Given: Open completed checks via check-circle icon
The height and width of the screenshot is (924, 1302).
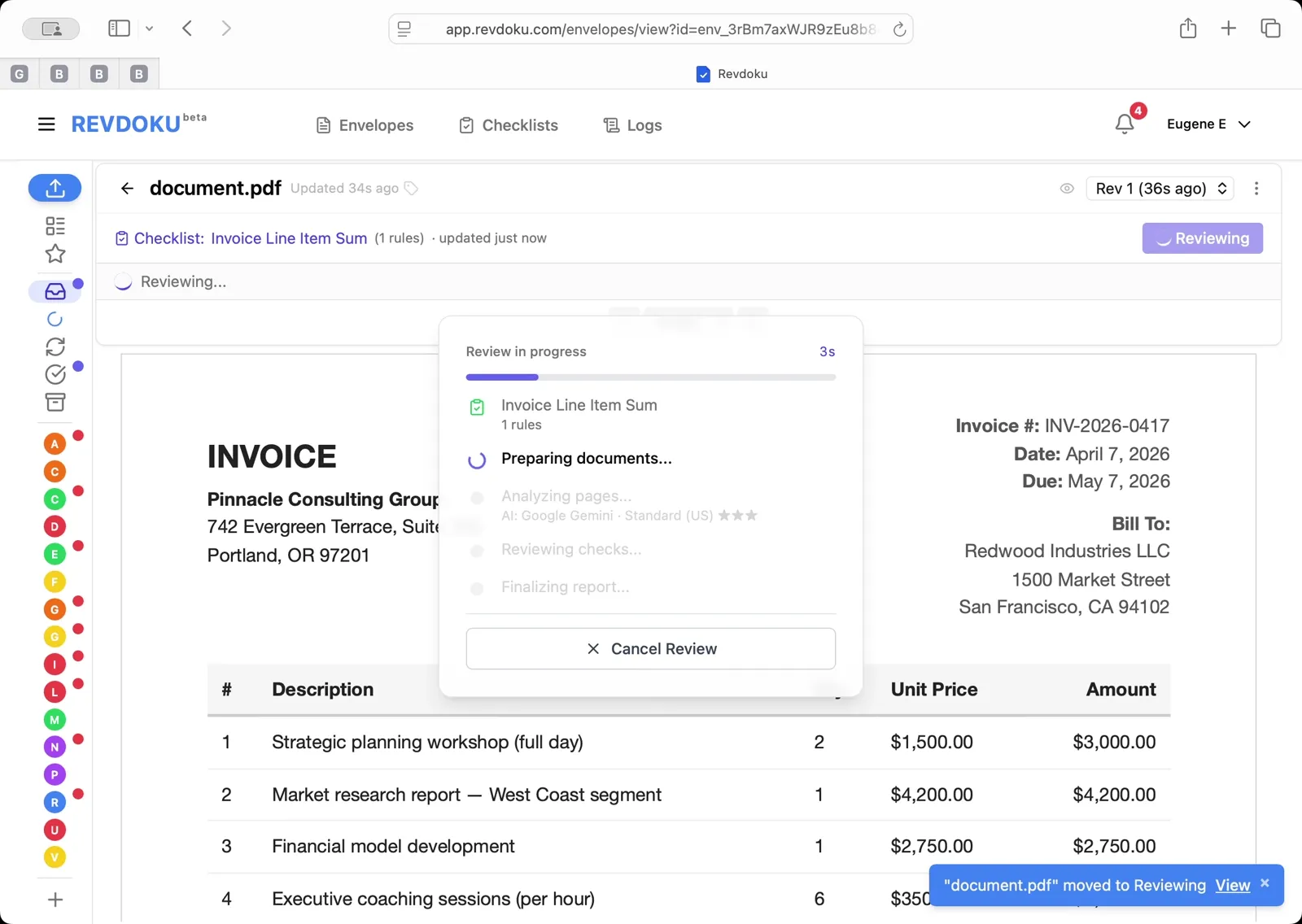Looking at the screenshot, I should pos(55,375).
